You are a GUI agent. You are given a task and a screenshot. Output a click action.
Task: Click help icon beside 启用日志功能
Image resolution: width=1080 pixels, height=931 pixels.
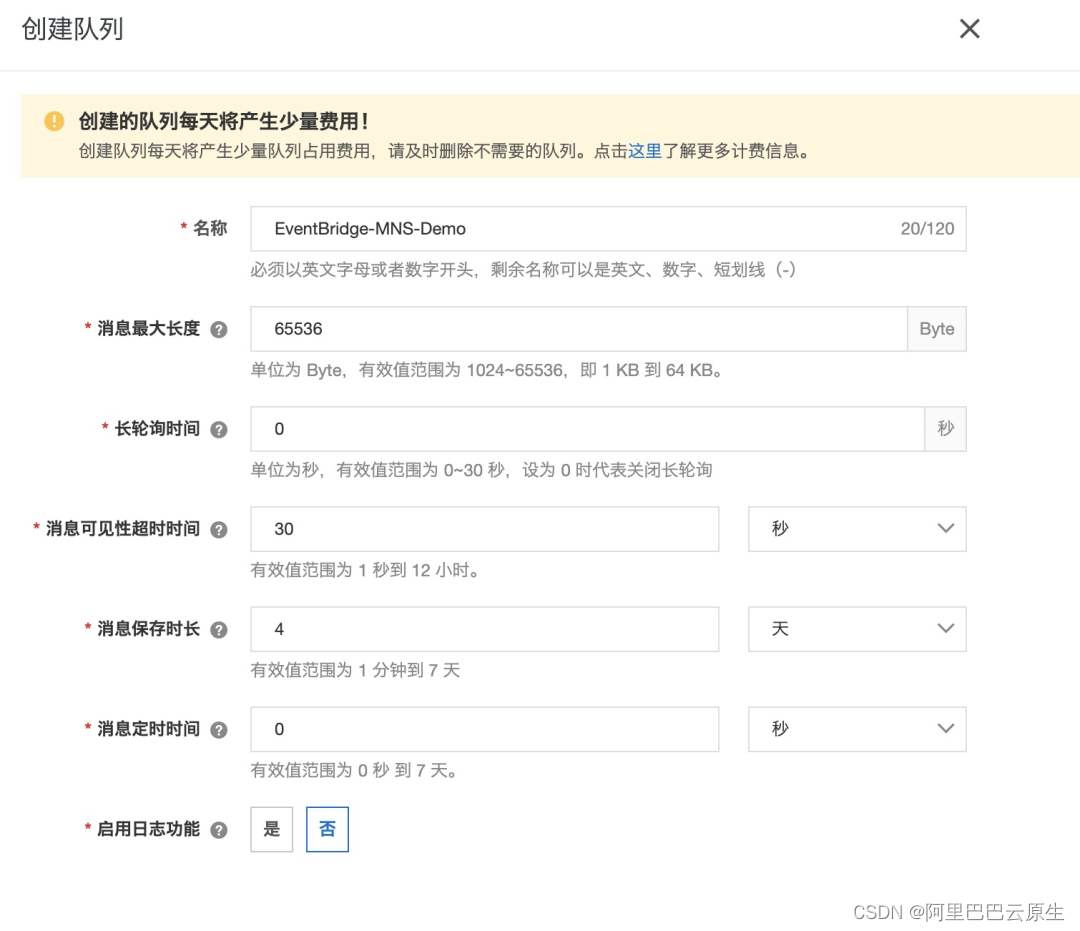(218, 830)
